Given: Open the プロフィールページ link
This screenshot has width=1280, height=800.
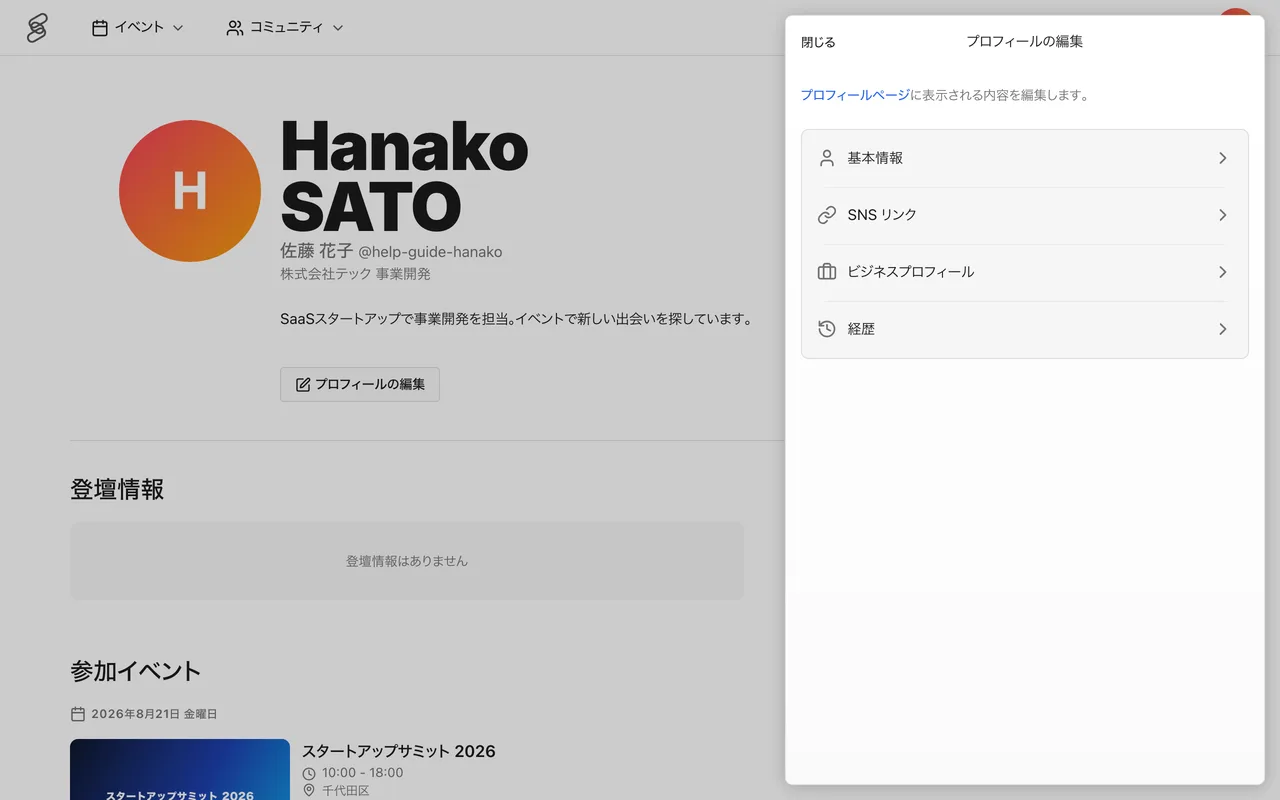Looking at the screenshot, I should (855, 95).
